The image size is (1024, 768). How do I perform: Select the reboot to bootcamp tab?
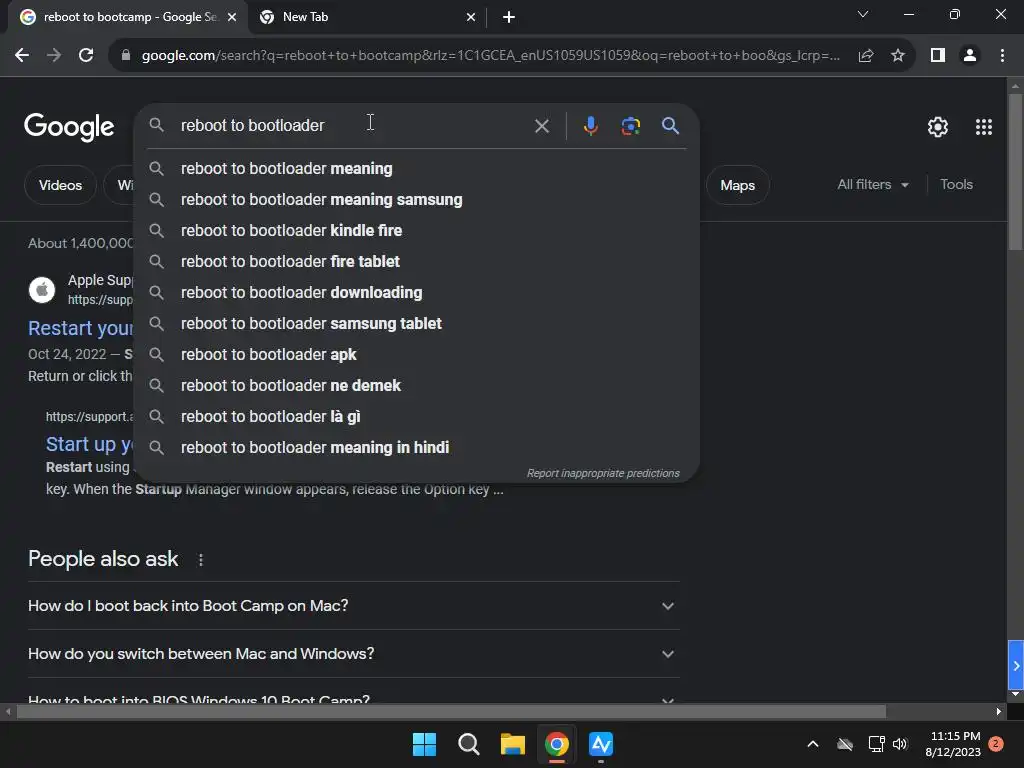127,17
